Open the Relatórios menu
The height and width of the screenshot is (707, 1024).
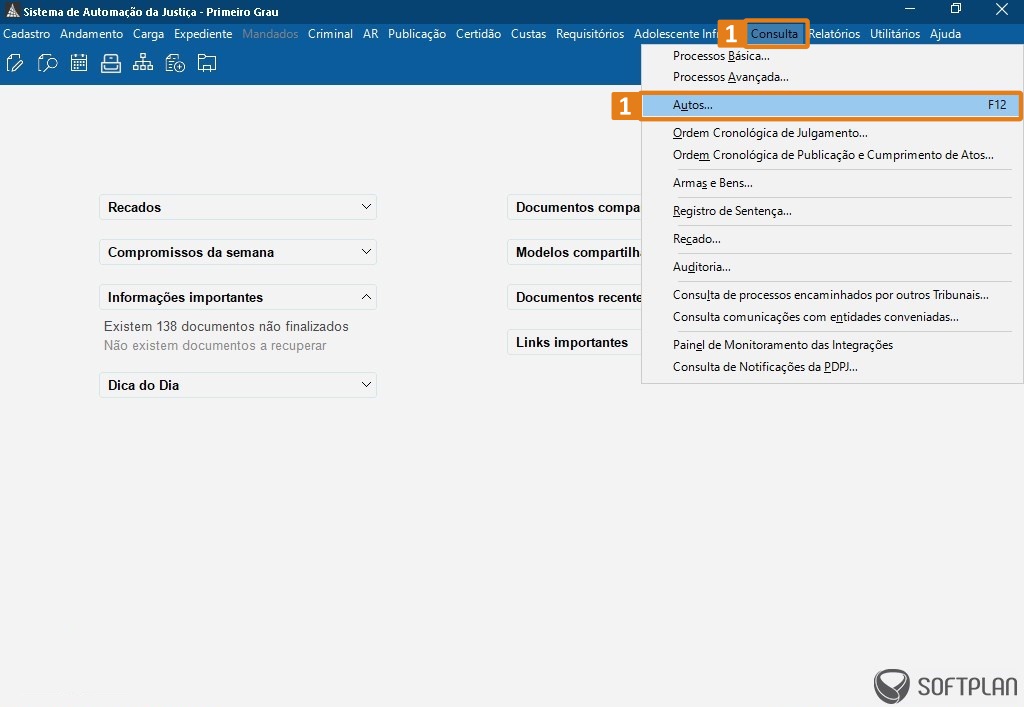[835, 34]
